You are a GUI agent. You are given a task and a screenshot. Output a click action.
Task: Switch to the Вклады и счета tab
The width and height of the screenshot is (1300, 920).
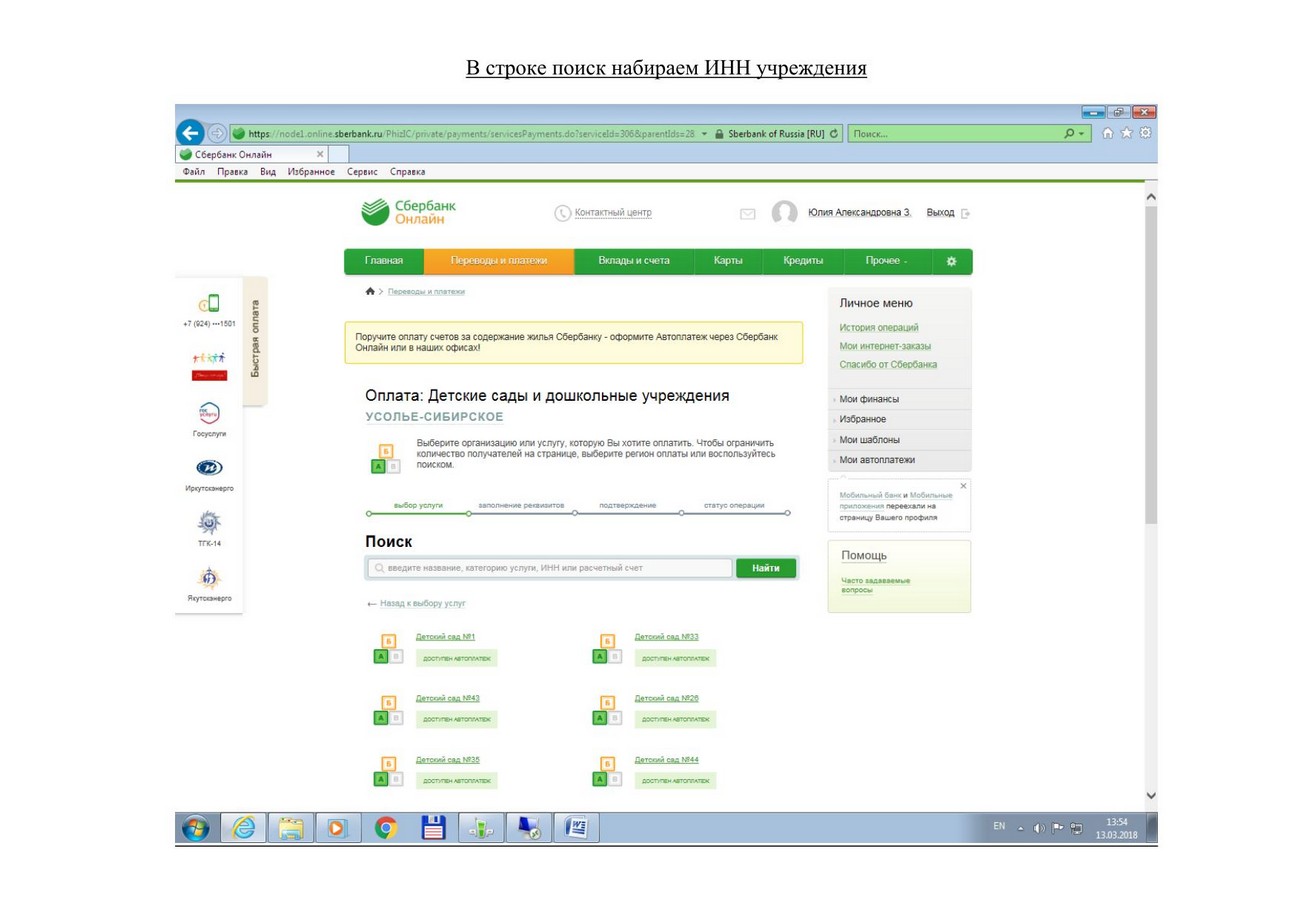(x=634, y=261)
